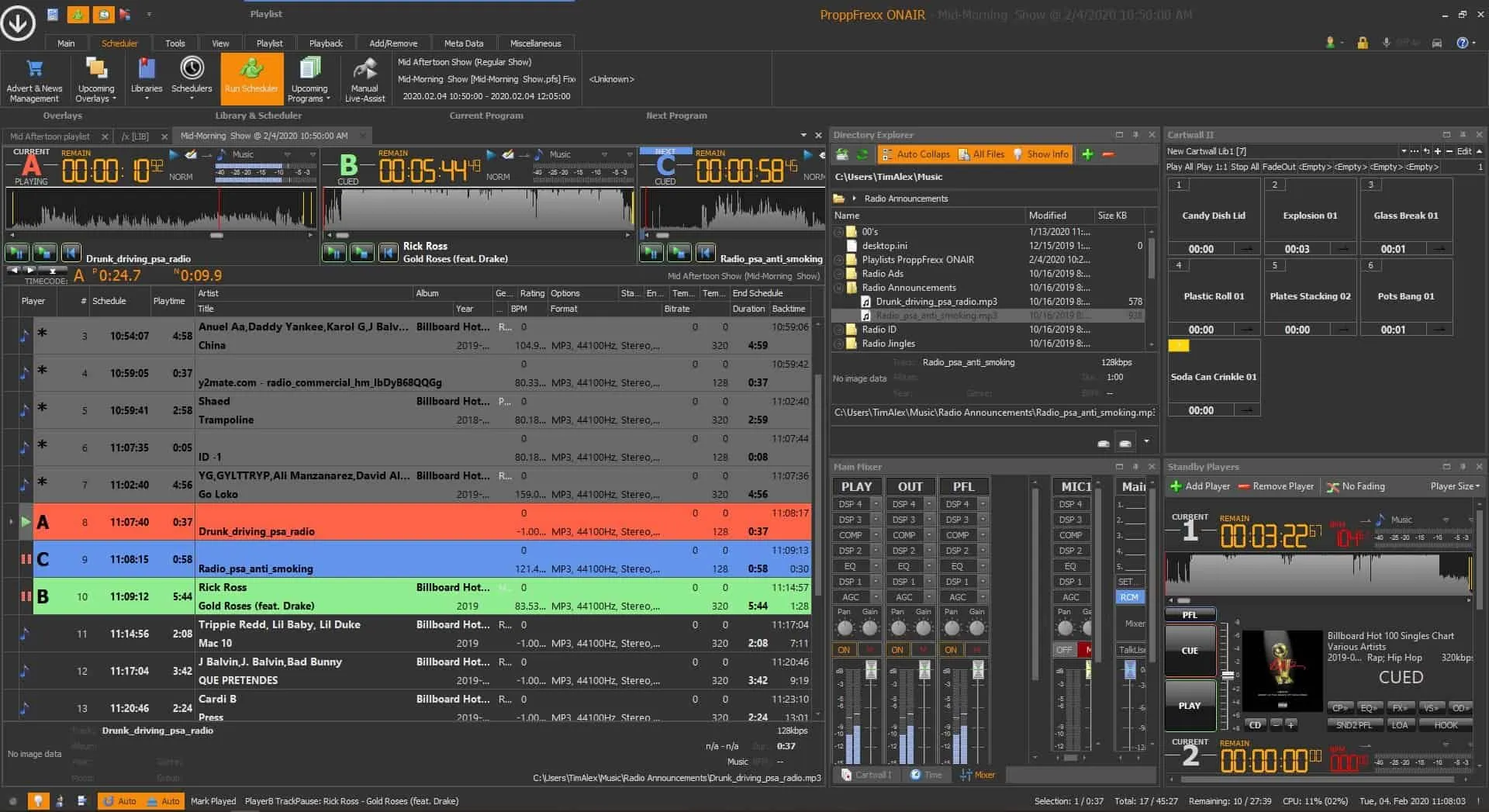
Task: Click Play All in the Cartwall panel
Action: (x=1179, y=167)
